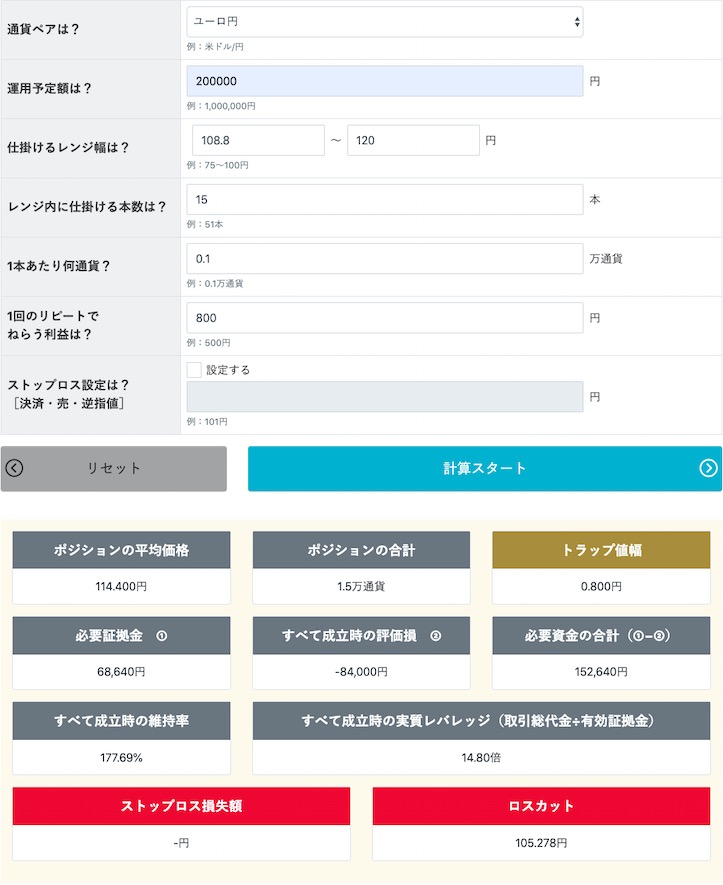The height and width of the screenshot is (885, 723).
Task: Click the disabled stop loss value field
Action: [384, 397]
